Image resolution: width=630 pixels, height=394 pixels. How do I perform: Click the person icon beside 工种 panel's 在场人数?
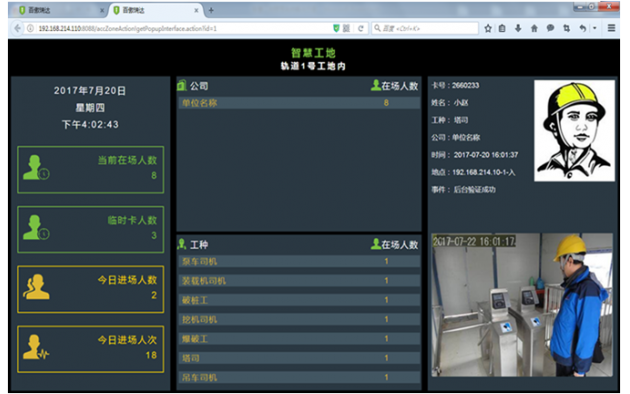(376, 244)
